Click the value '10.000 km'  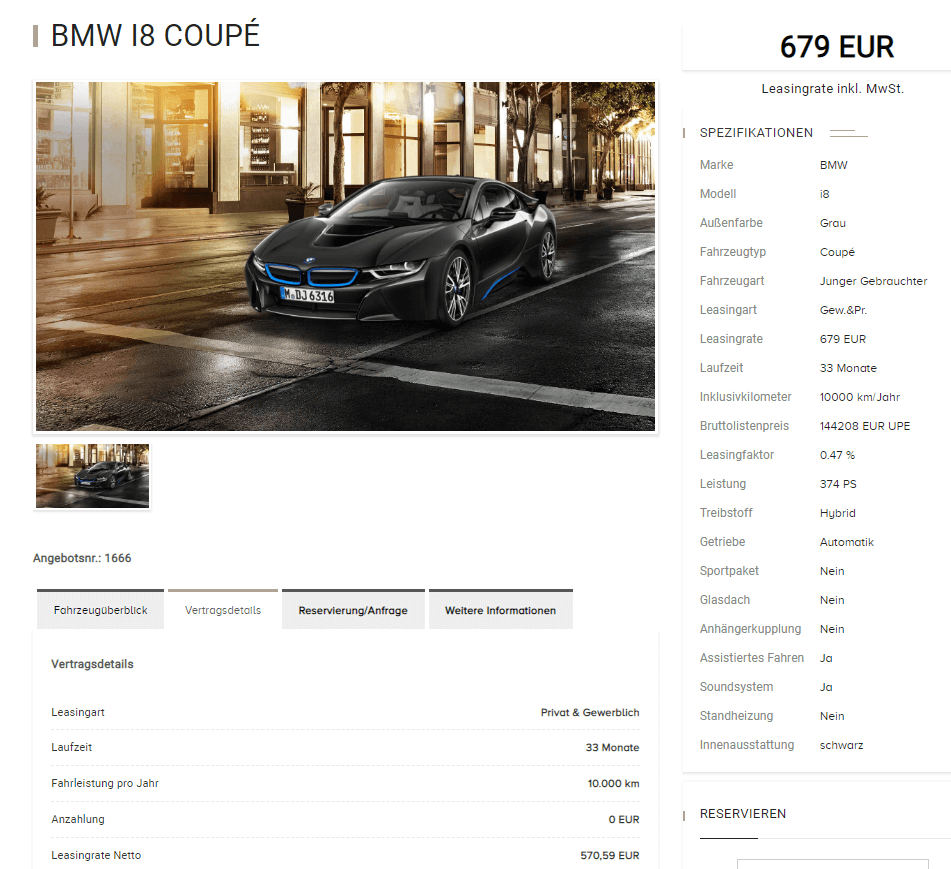[613, 783]
